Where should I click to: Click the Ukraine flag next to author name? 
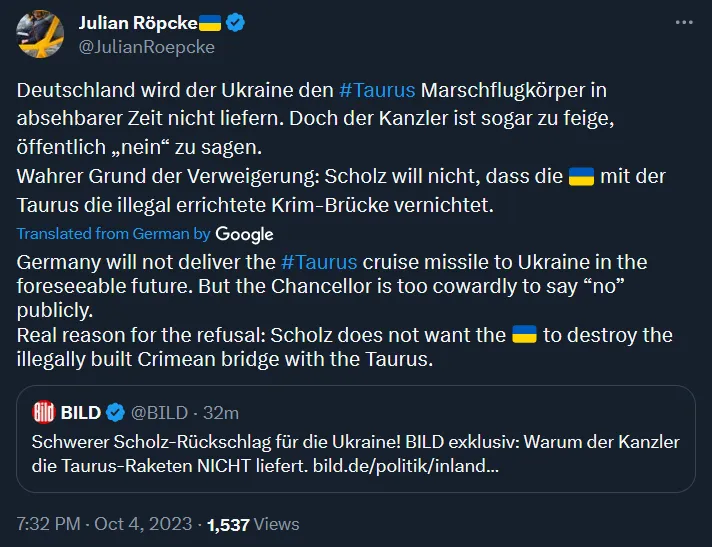click(x=210, y=23)
